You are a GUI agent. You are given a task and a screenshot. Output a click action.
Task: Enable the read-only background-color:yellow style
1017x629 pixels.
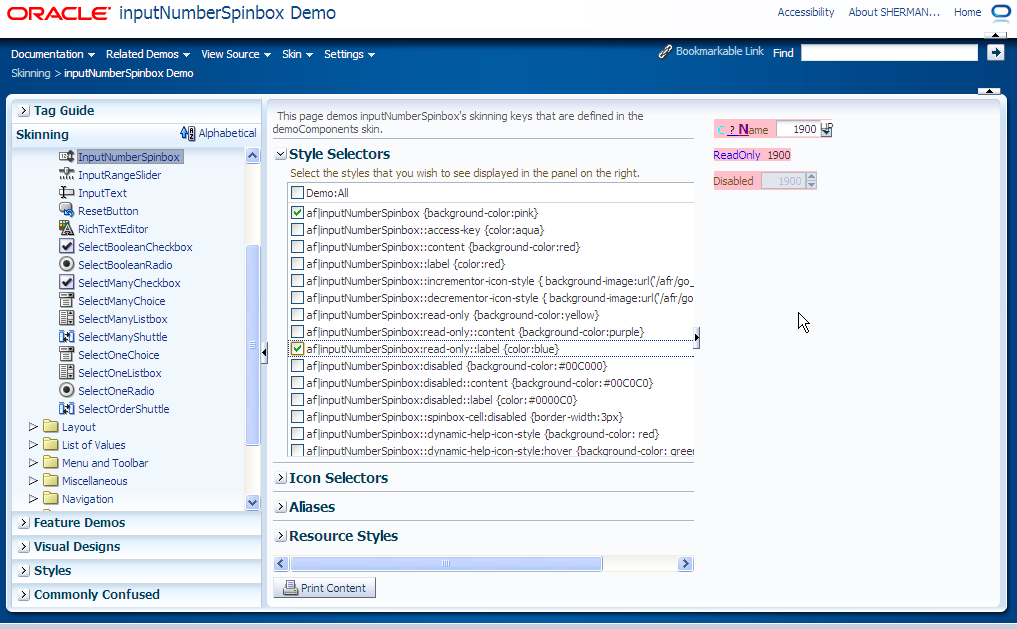coord(297,314)
